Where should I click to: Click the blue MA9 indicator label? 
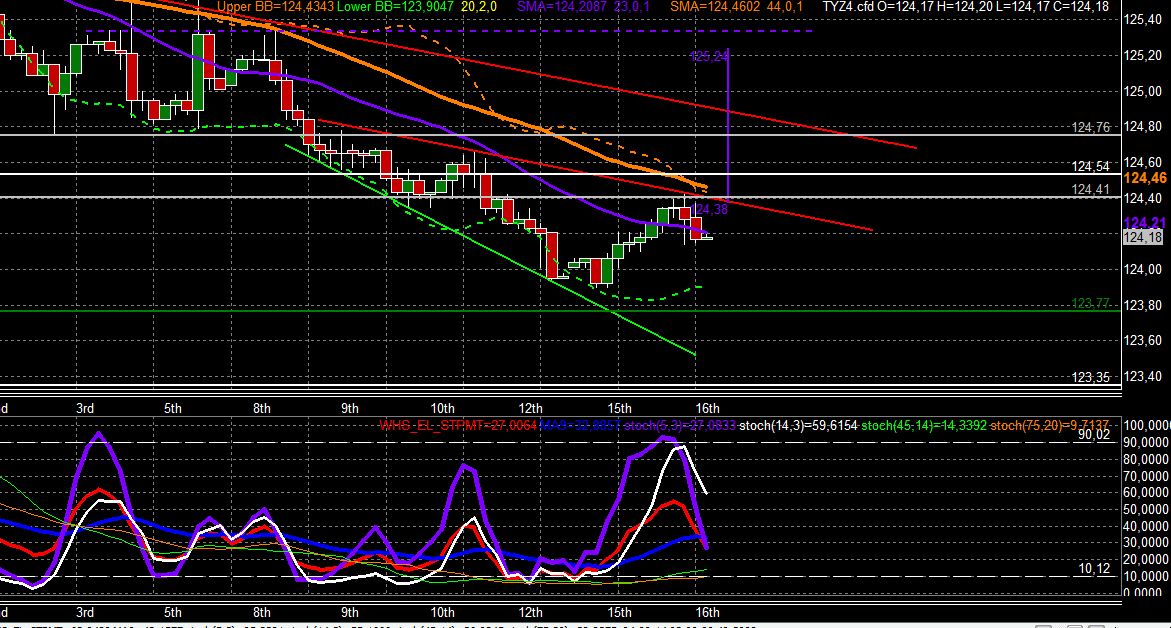click(x=578, y=426)
